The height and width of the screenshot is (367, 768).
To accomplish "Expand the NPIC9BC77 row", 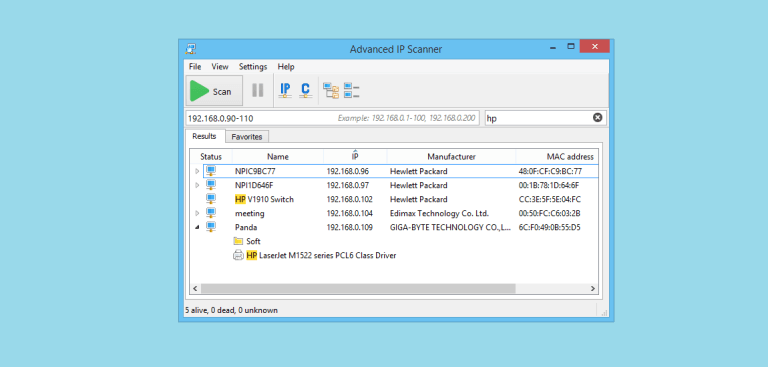I will [x=197, y=171].
